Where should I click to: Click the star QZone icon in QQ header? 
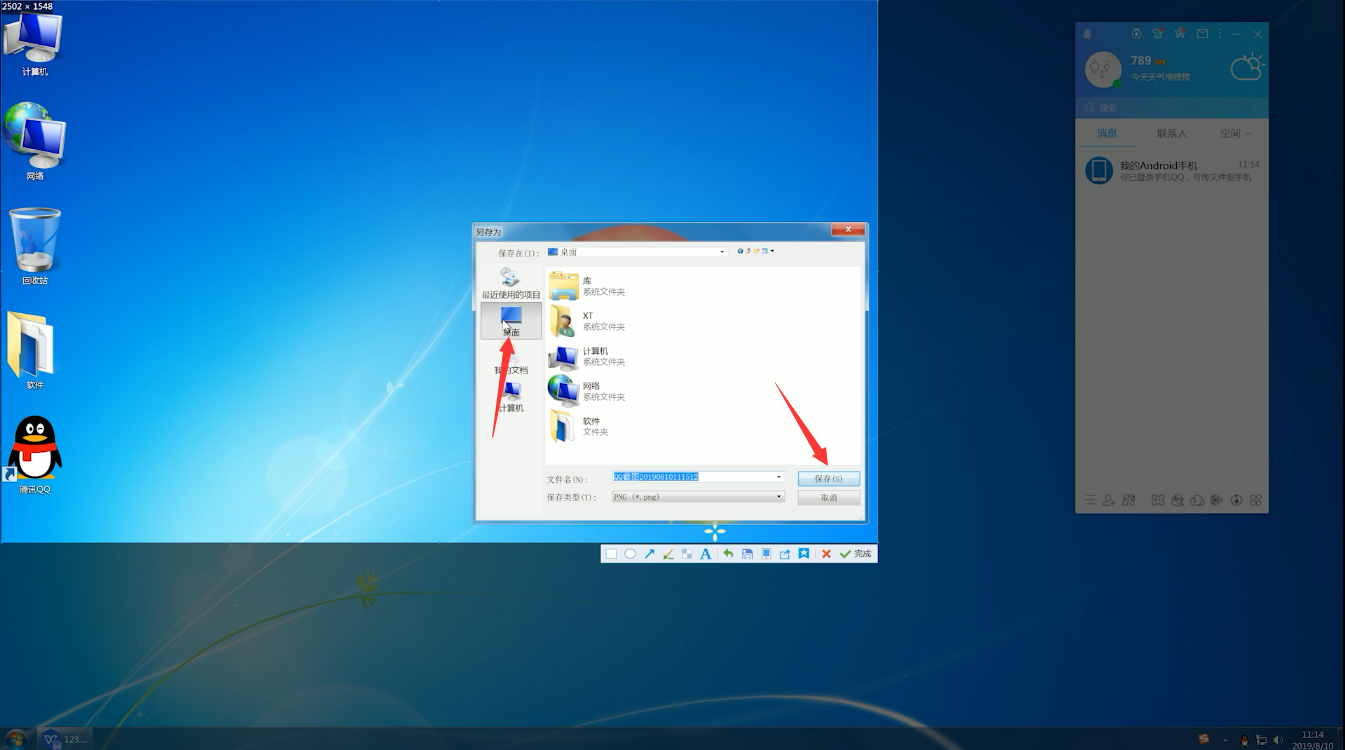tap(1180, 33)
